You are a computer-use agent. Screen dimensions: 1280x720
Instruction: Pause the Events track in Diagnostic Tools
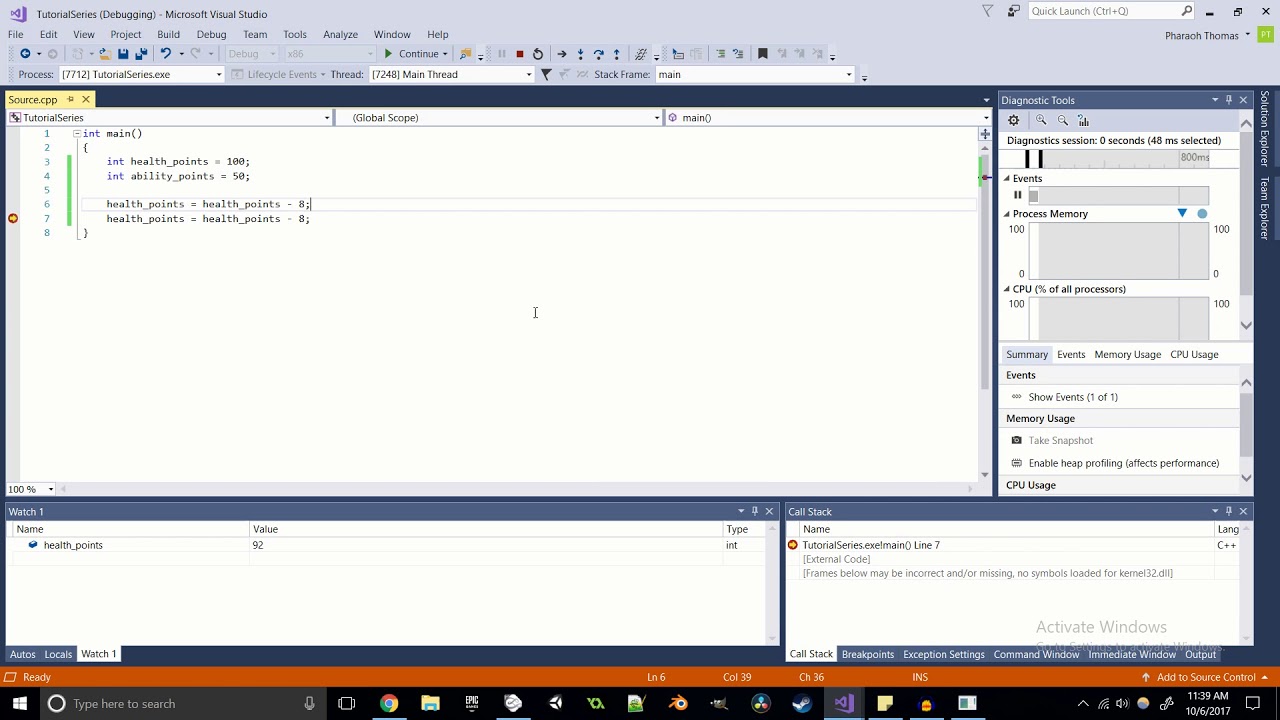pos(1017,195)
